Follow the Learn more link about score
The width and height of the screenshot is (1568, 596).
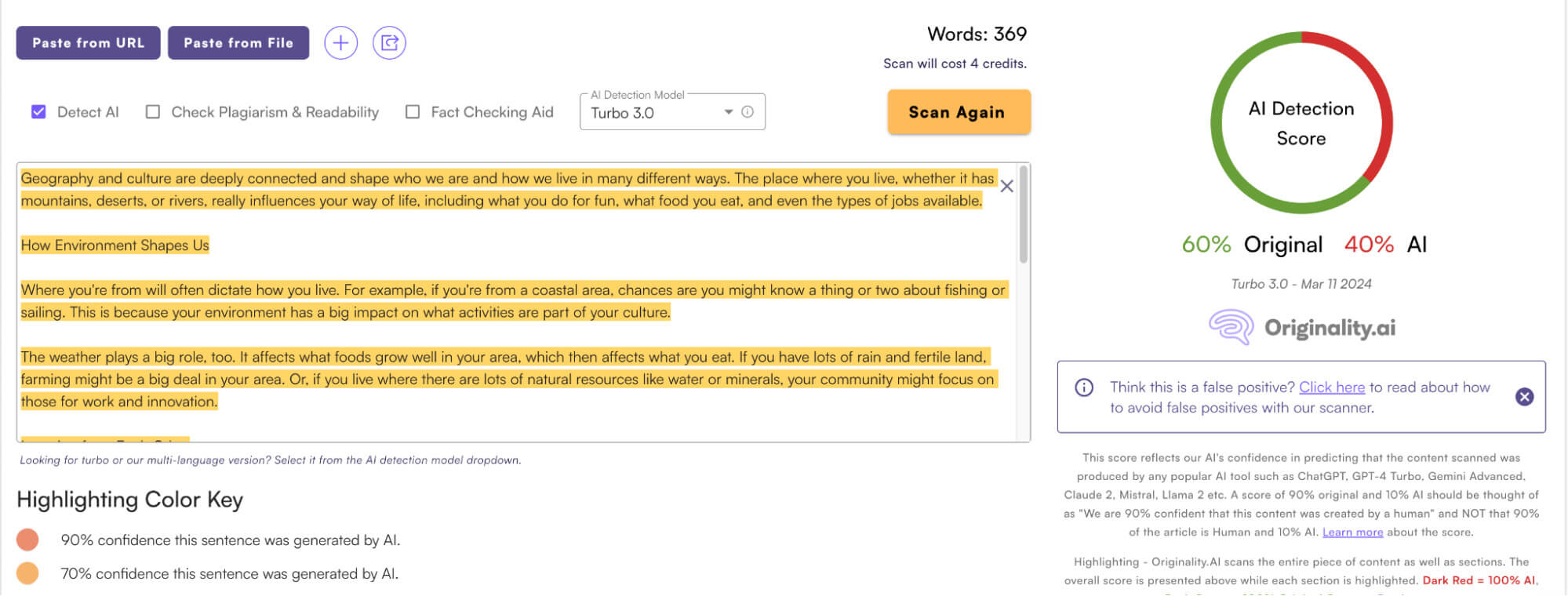tap(1352, 532)
